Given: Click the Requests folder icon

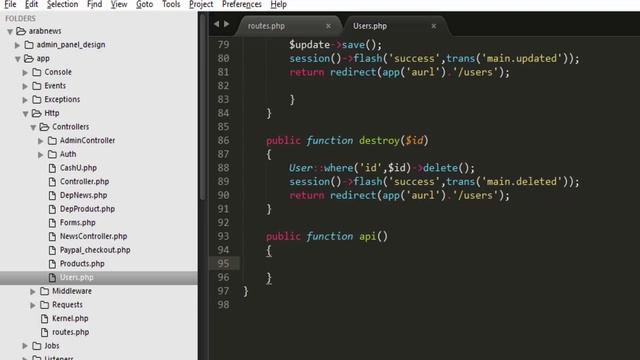Looking at the screenshot, I should [44, 305].
